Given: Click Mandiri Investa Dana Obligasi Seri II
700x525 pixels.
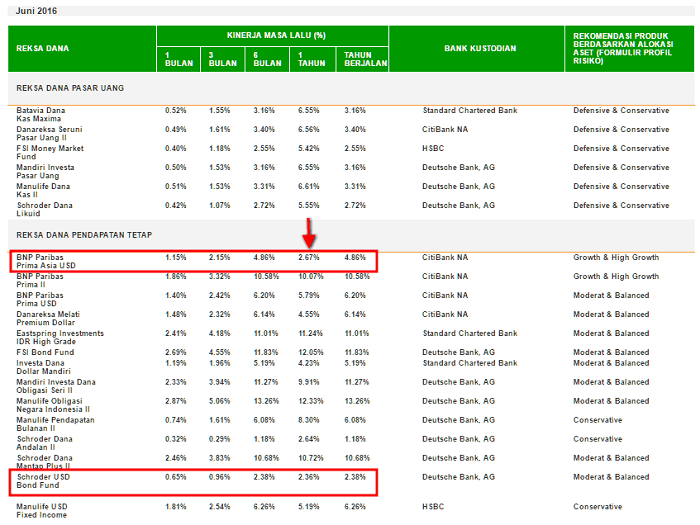Looking at the screenshot, I should point(56,386).
